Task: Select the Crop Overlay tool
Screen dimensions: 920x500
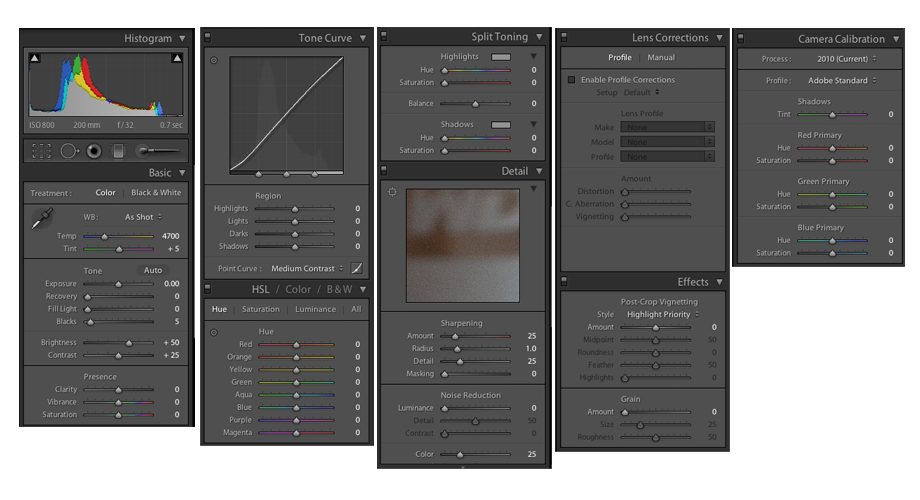Action: pos(41,151)
